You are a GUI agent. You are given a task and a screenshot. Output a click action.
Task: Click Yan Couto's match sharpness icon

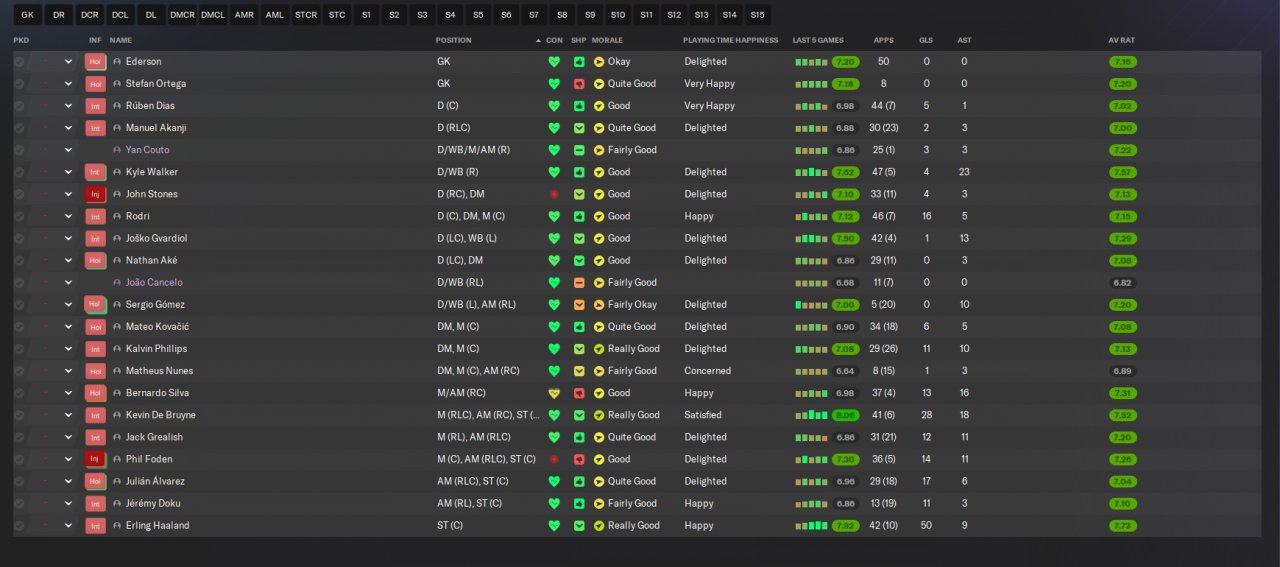[x=579, y=150]
